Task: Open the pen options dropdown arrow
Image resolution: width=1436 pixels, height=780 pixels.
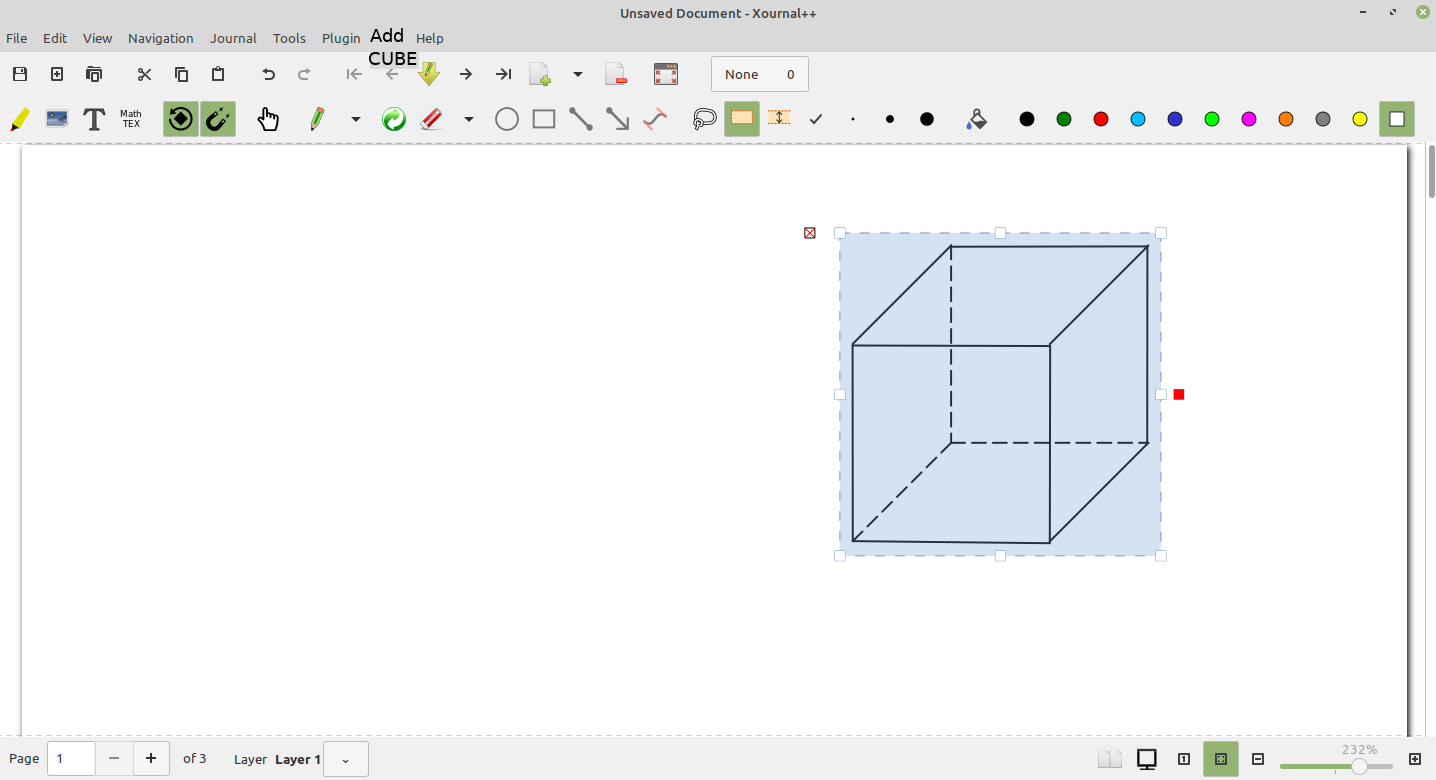Action: 356,118
